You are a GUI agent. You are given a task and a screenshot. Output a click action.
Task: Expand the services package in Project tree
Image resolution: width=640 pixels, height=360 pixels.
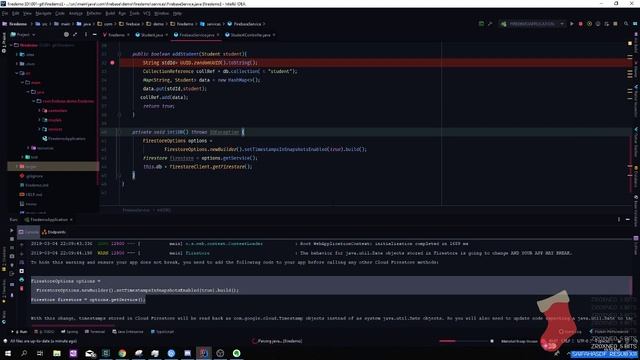pos(40,129)
